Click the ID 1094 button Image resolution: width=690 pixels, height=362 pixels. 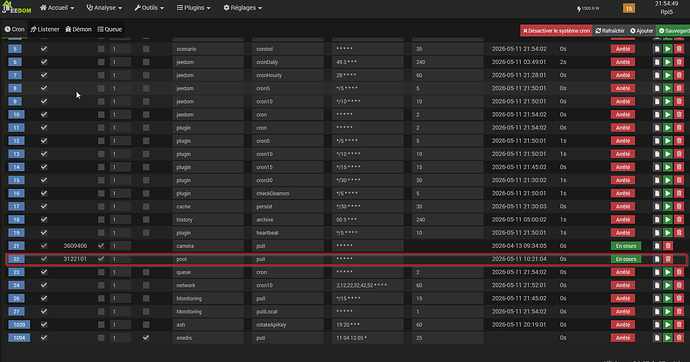(19, 338)
